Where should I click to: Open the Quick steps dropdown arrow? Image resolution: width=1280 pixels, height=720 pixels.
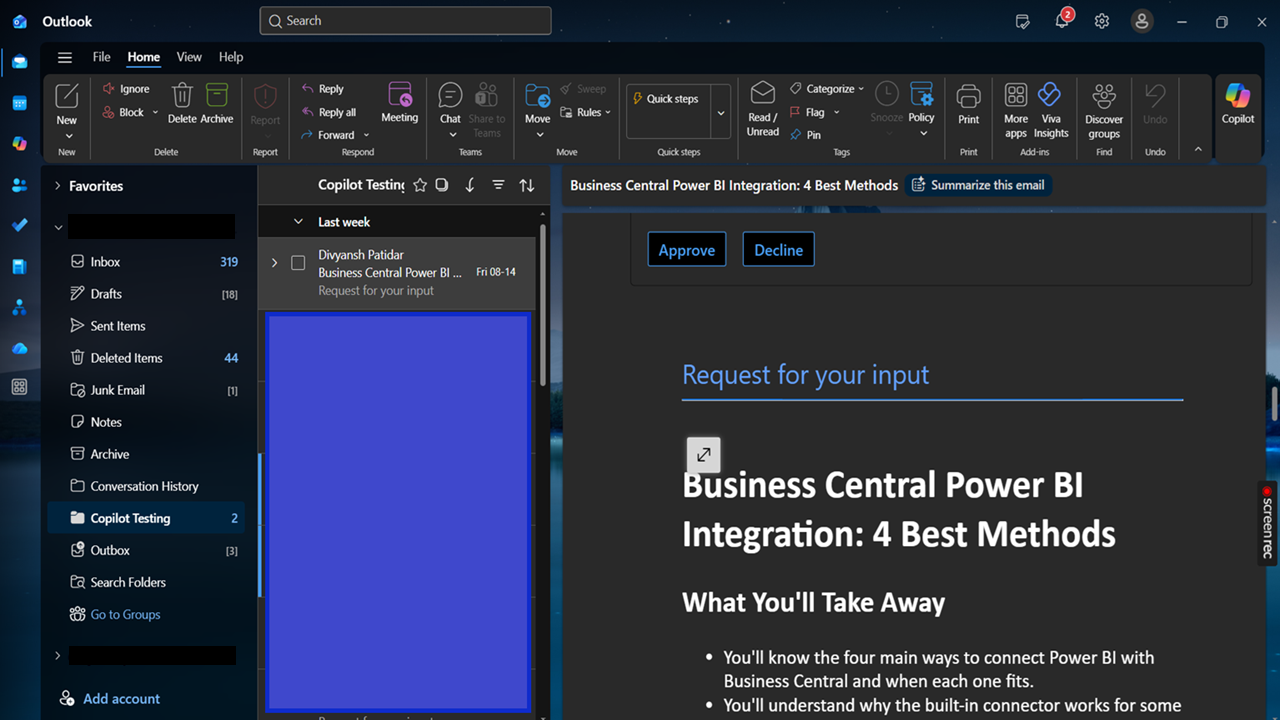(721, 113)
